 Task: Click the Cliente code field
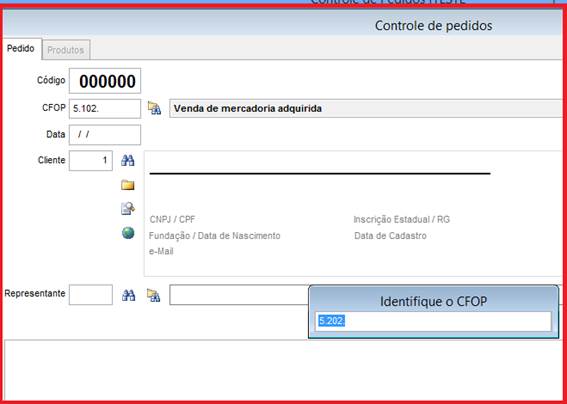(x=91, y=160)
